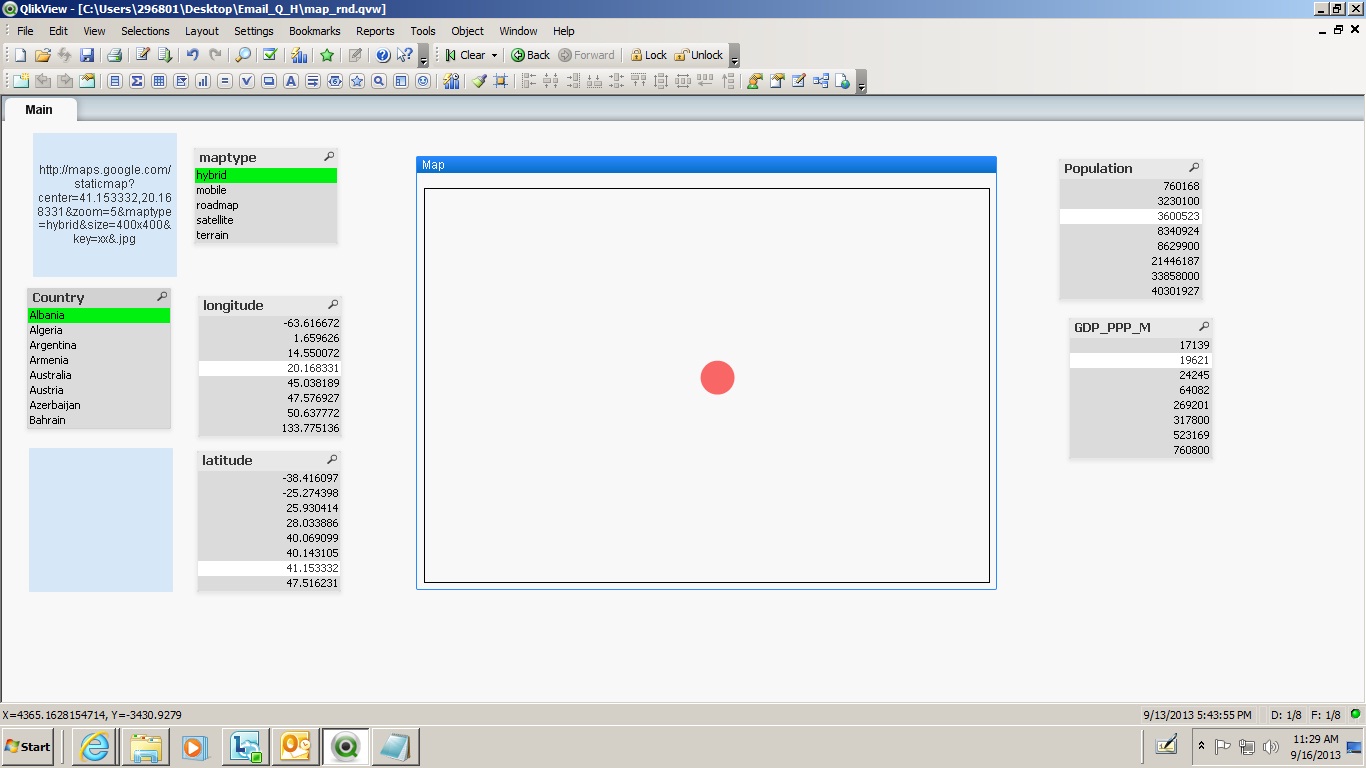1366x768 pixels.
Task: Open search in Population list box
Action: [x=1193, y=168]
